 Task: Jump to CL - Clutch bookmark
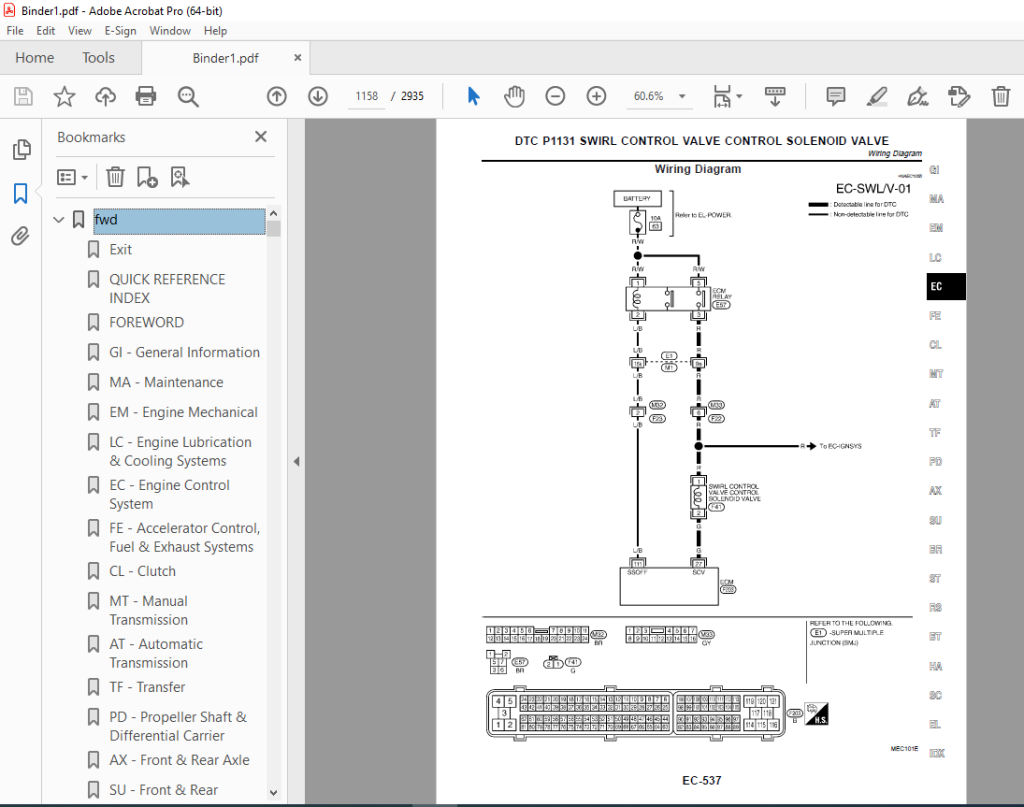[142, 571]
